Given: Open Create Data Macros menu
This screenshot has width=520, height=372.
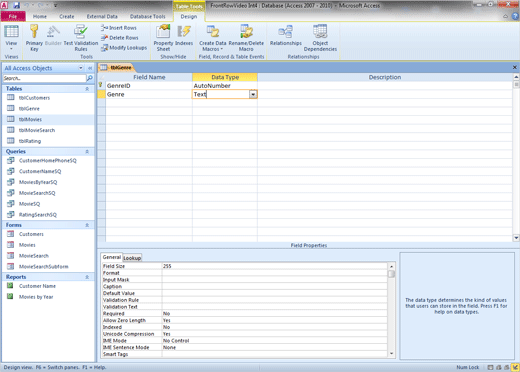Looking at the screenshot, I should point(213,38).
